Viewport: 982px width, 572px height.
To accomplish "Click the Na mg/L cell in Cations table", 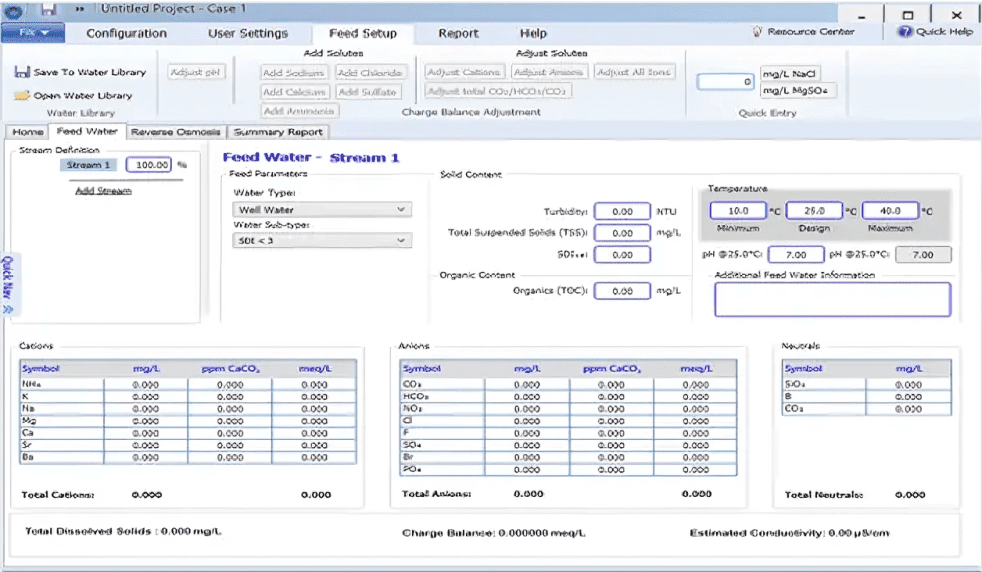I will coord(145,408).
